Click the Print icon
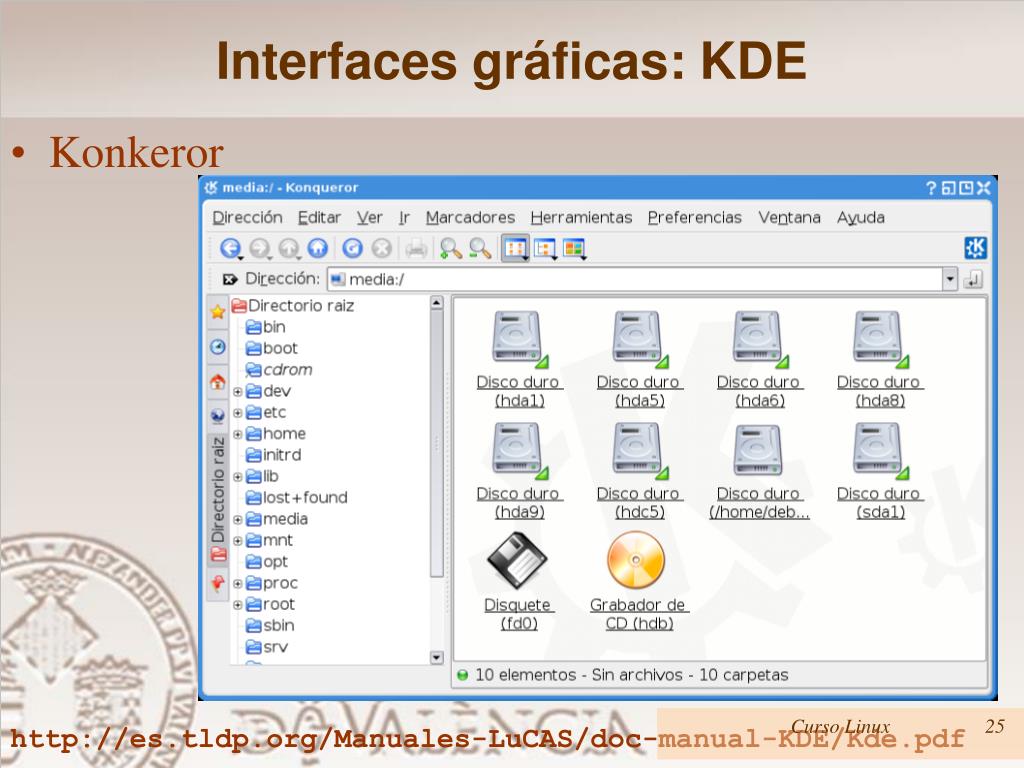 click(x=416, y=248)
